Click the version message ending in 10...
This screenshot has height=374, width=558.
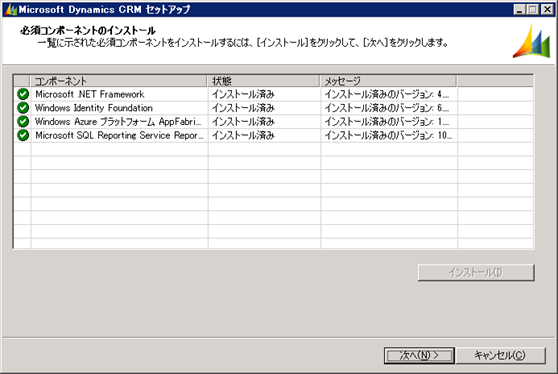coord(388,135)
